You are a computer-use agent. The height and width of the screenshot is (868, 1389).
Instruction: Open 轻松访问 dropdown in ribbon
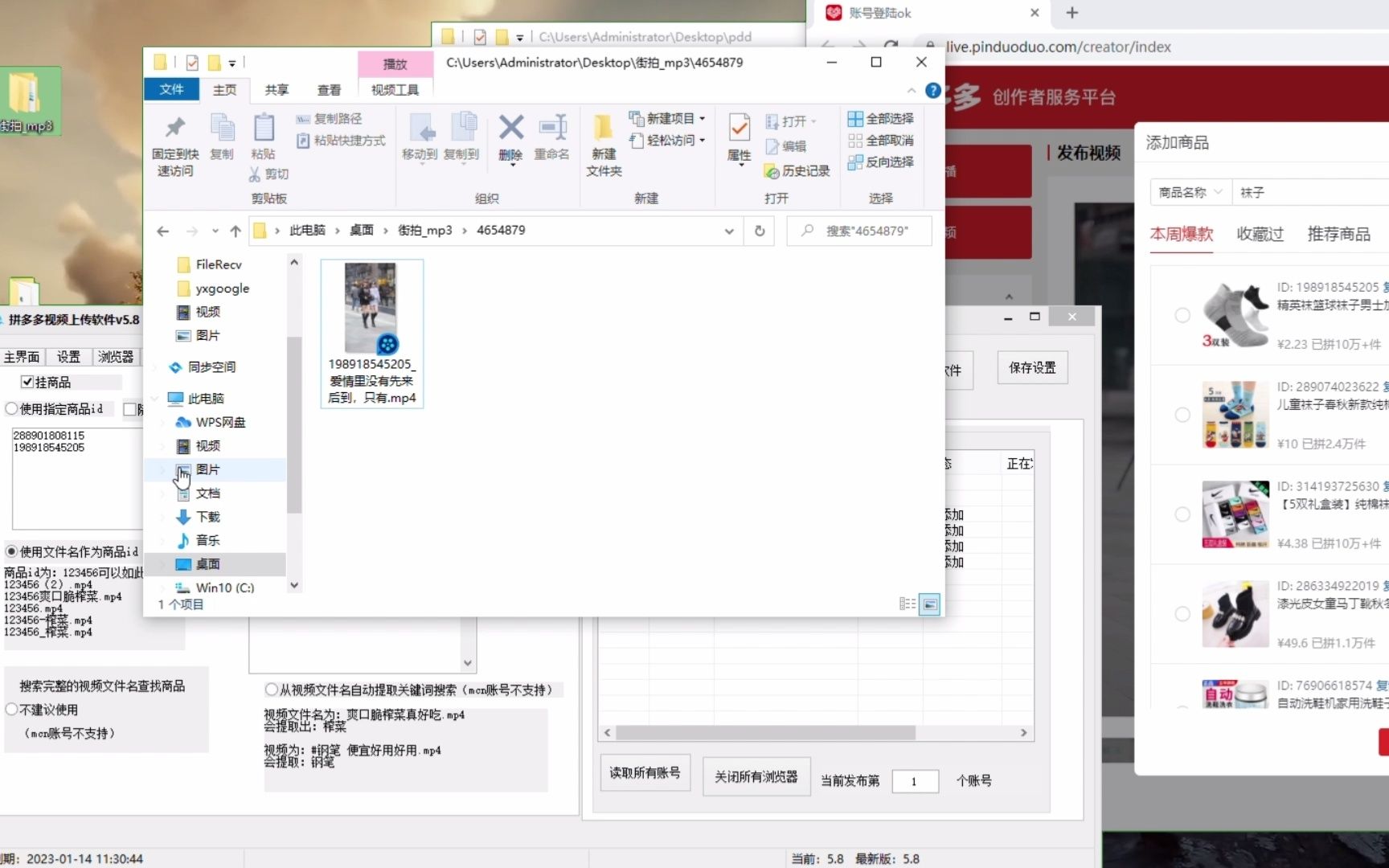[x=667, y=140]
